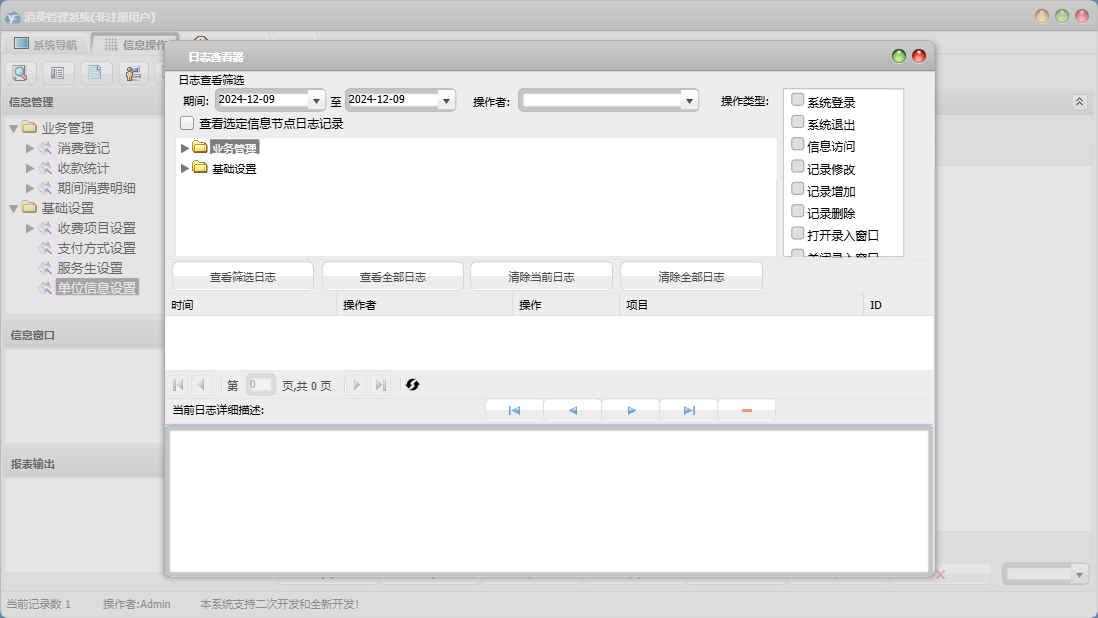
Task: Check the 记录增加 operation type
Action: (798, 188)
